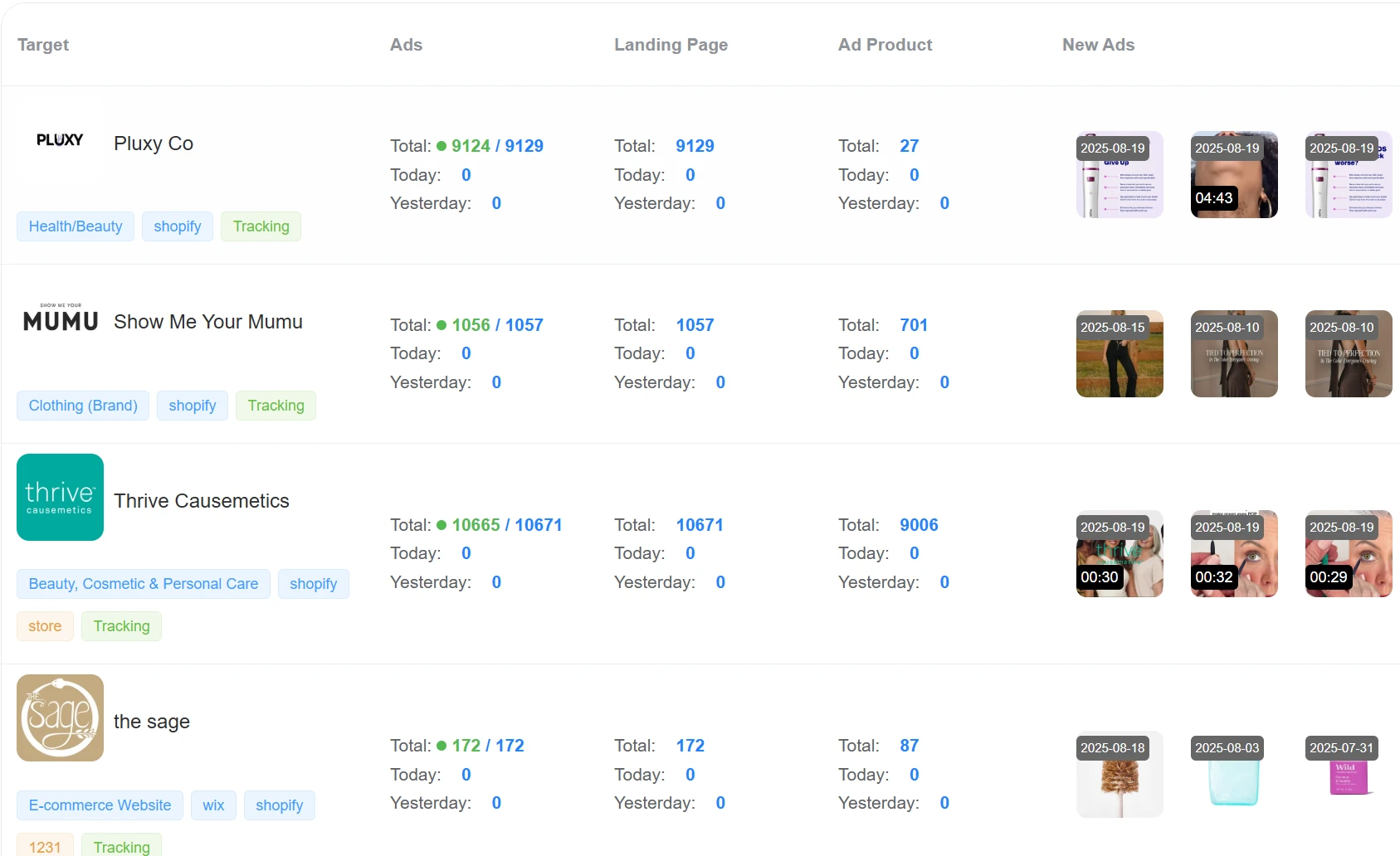Select the Health/Beauty category tag
This screenshot has height=856, width=1400.
[x=75, y=226]
